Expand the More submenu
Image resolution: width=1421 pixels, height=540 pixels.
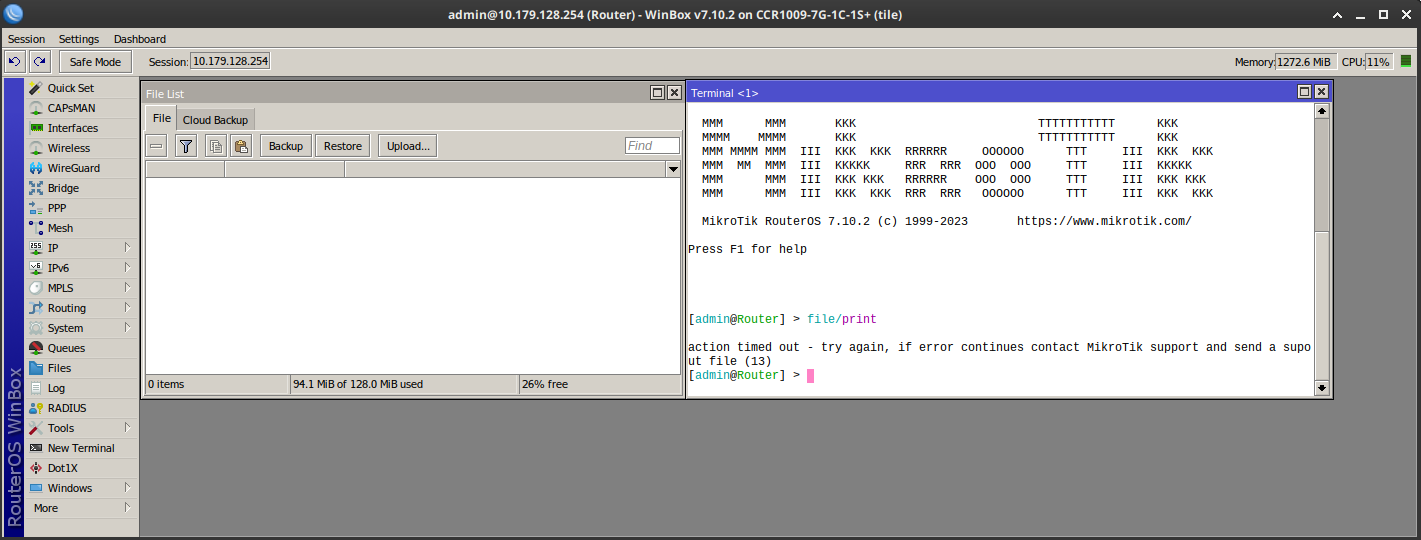point(127,508)
